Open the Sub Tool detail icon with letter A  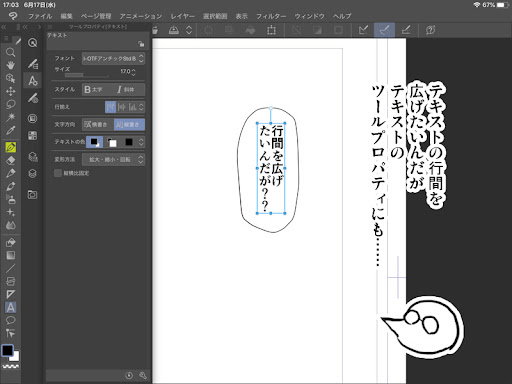point(32,81)
